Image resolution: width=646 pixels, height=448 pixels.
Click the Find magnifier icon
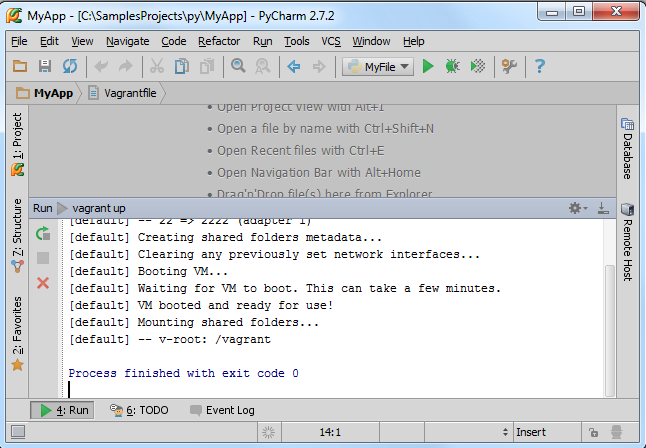pyautogui.click(x=238, y=66)
